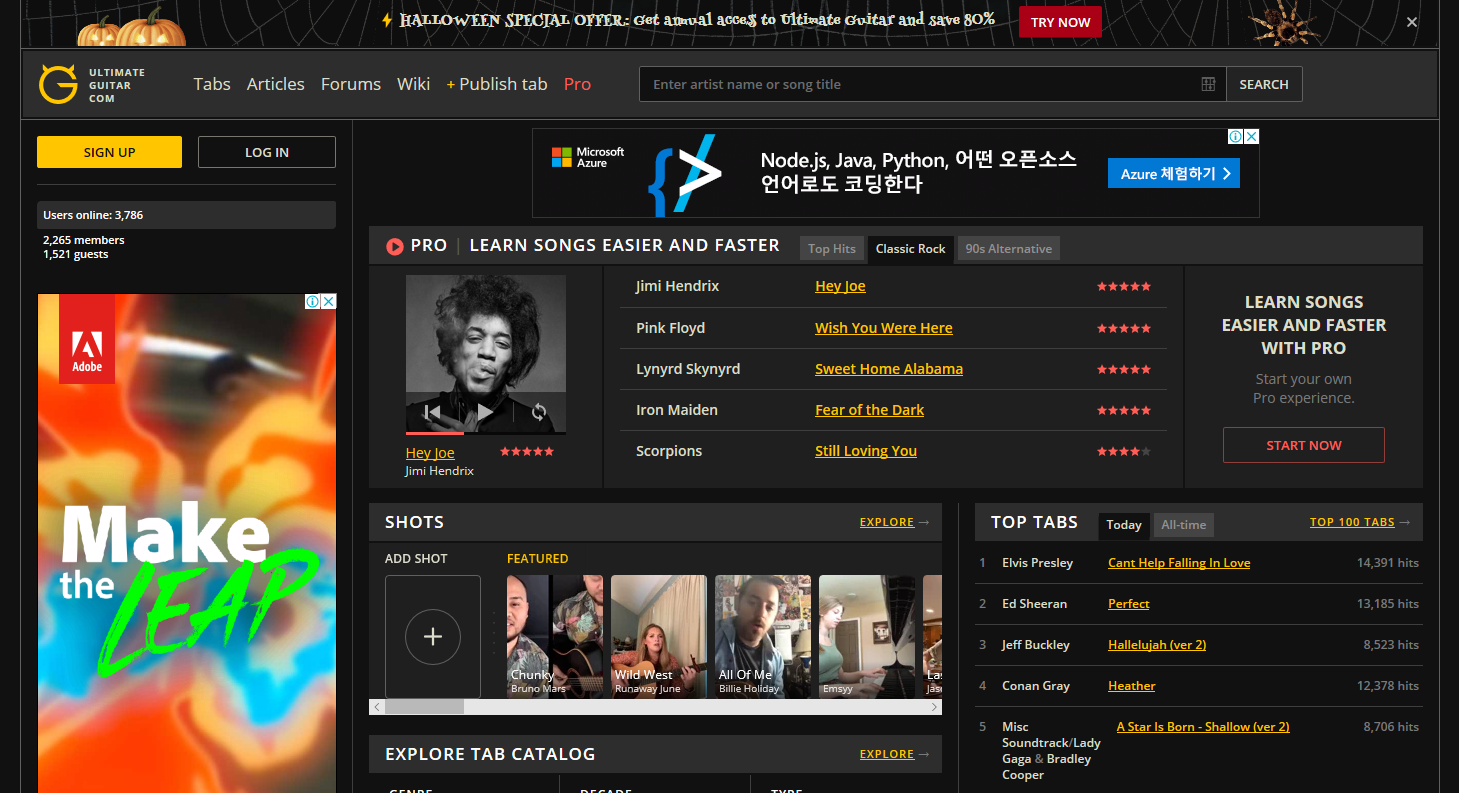The image size is (1459, 793).
Task: Click Still Loving You star rating
Action: point(1124,452)
